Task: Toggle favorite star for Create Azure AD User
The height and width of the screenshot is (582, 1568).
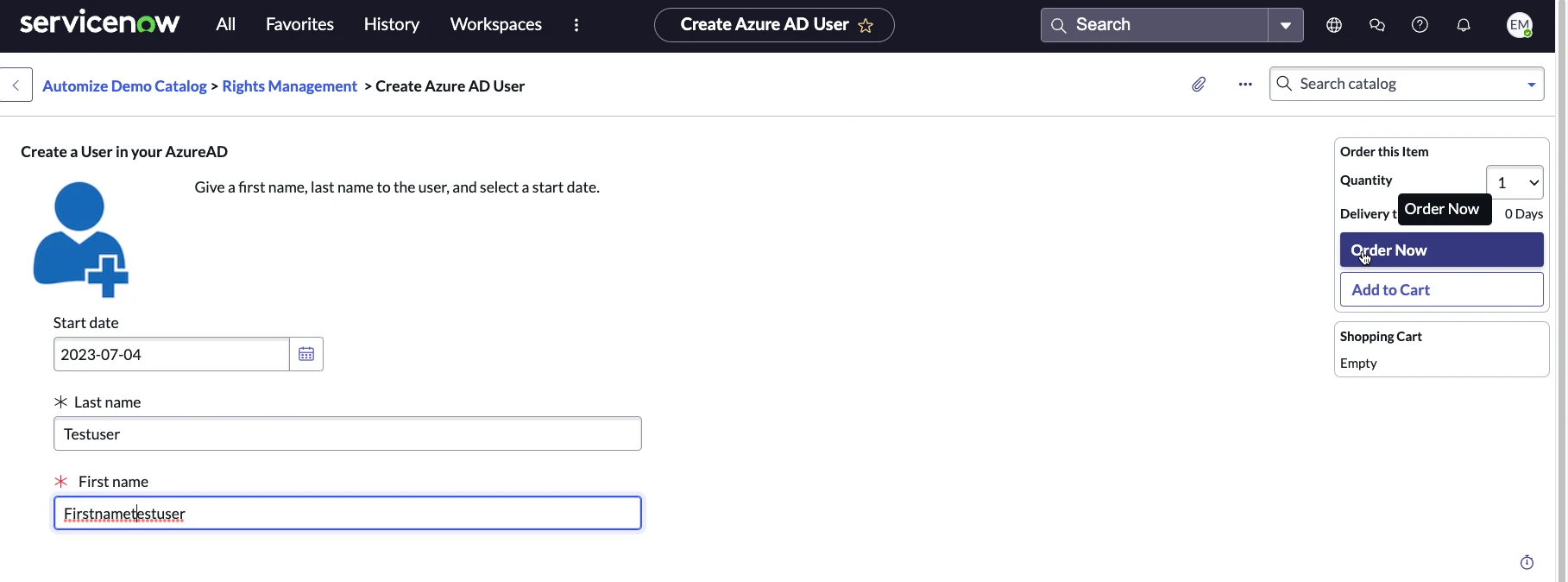Action: click(866, 26)
